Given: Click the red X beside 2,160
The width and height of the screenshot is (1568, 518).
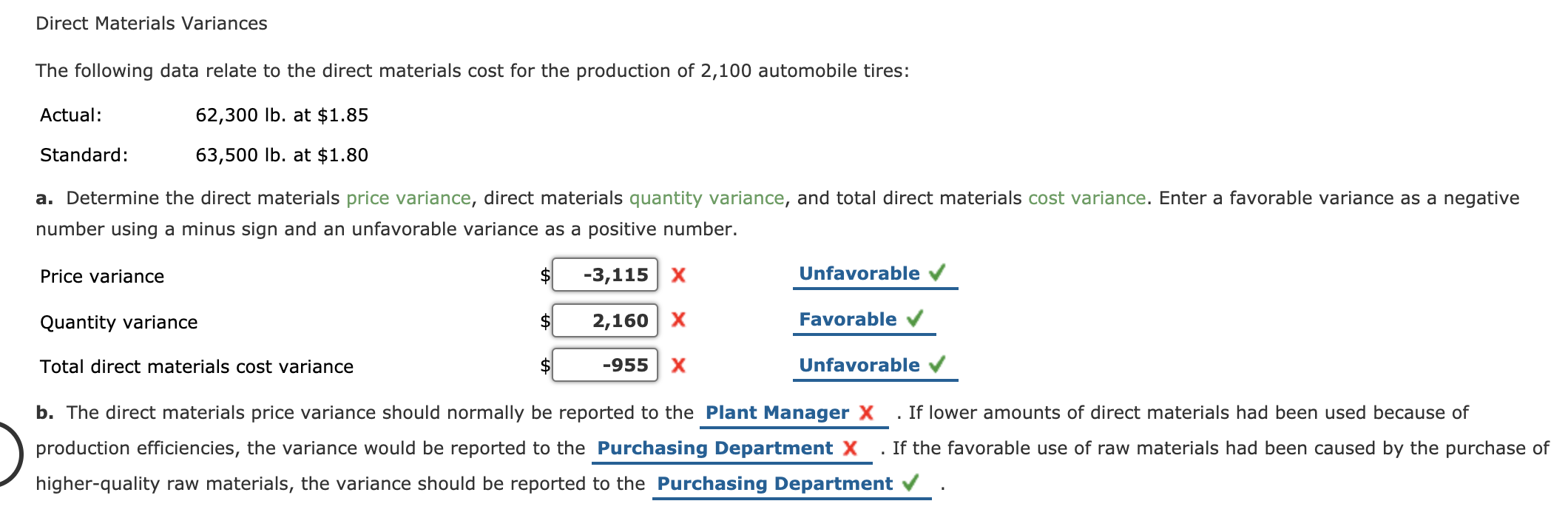Looking at the screenshot, I should [x=677, y=320].
